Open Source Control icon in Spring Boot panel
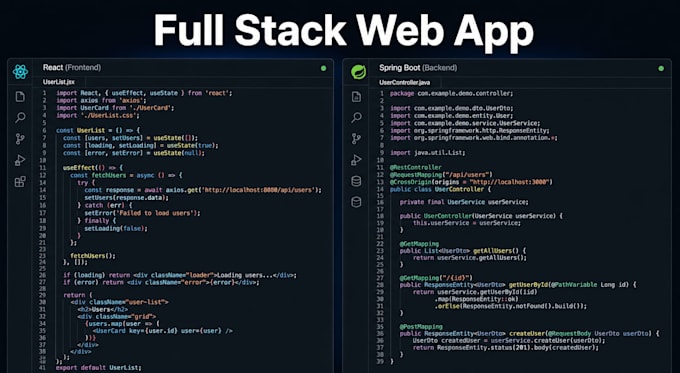The width and height of the screenshot is (680, 373). coord(356,139)
